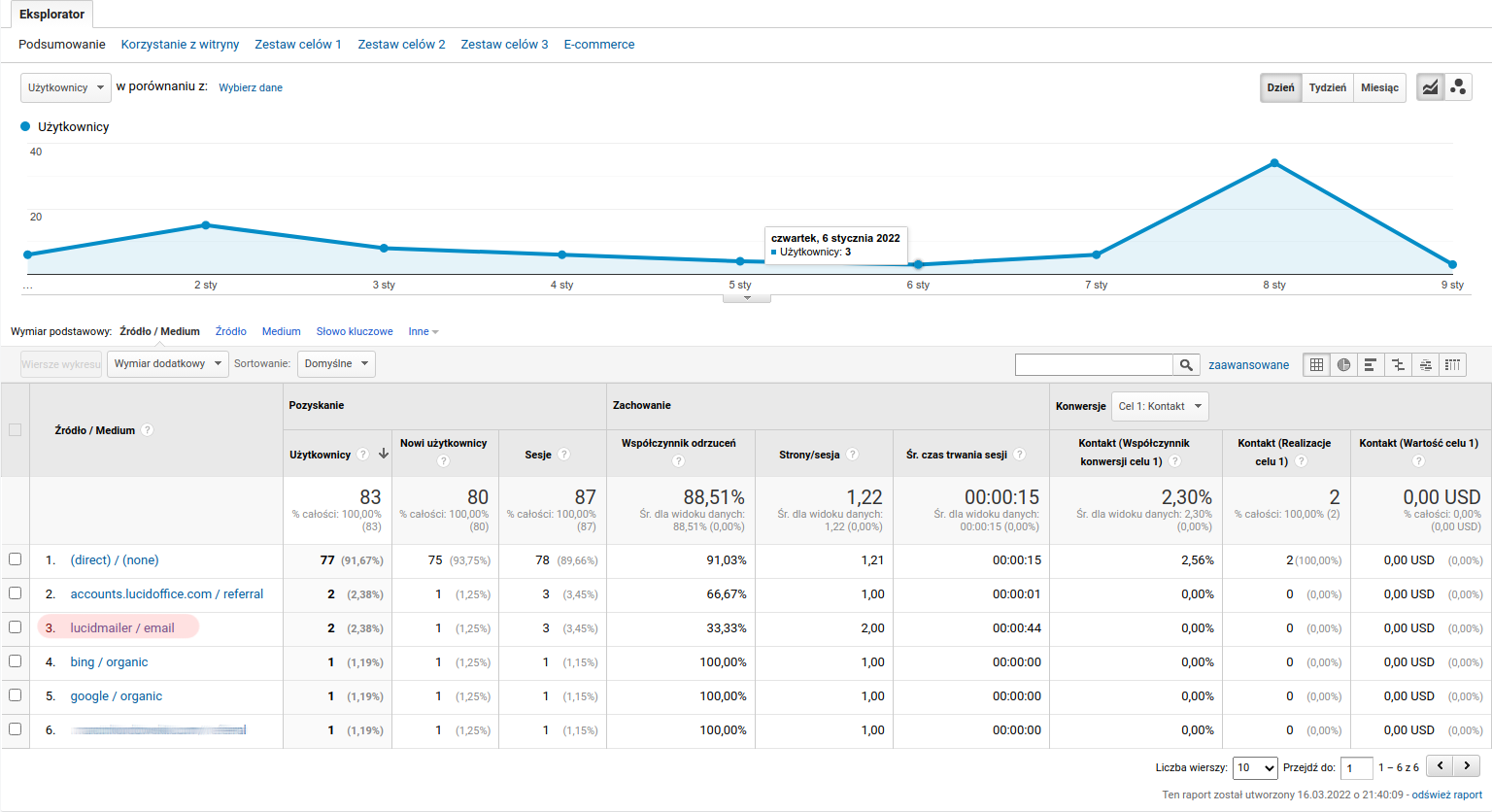1492x812 pixels.
Task: Open help for Kontakt (Realizacje celu 1)
Action: [x=1302, y=461]
